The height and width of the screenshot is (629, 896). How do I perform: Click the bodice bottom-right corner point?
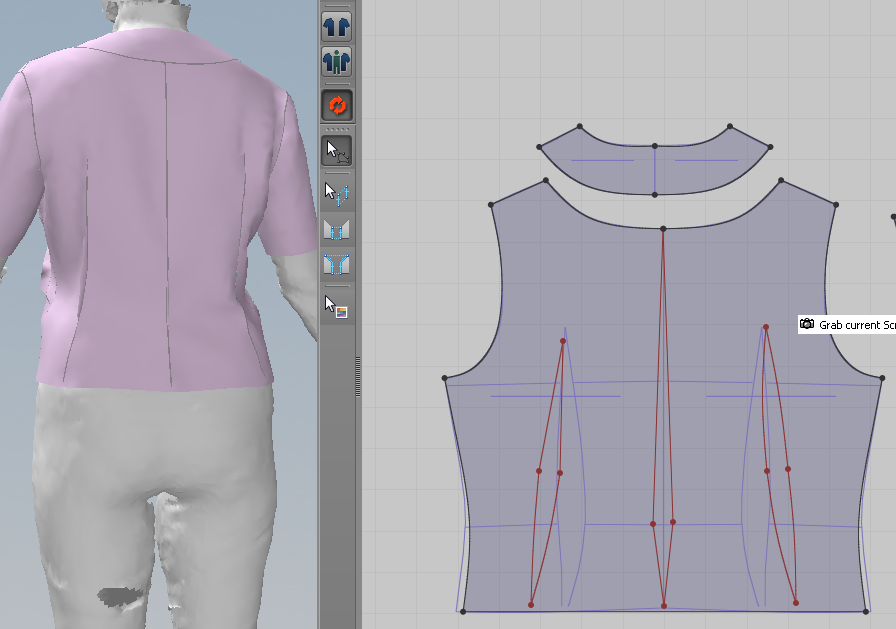[x=866, y=611]
